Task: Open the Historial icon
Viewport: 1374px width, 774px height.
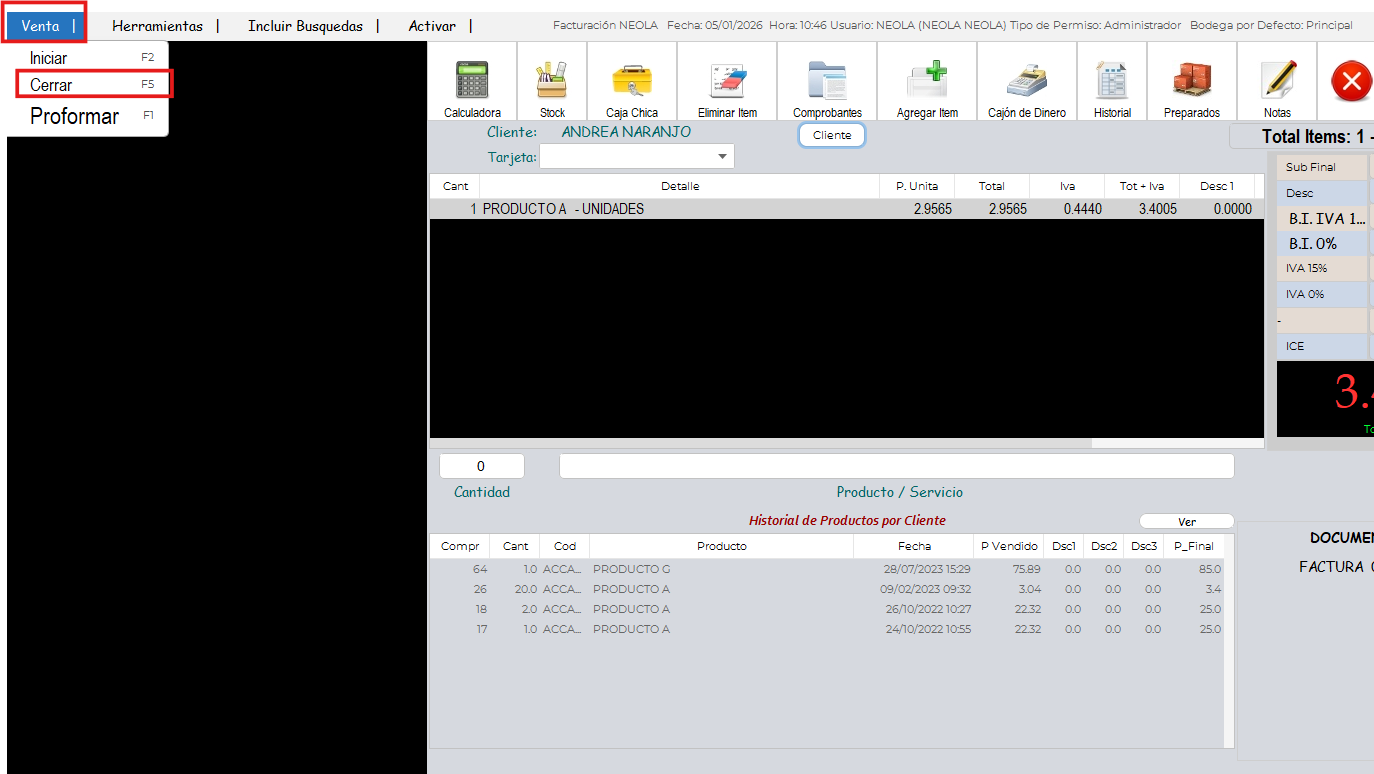Action: click(1112, 81)
